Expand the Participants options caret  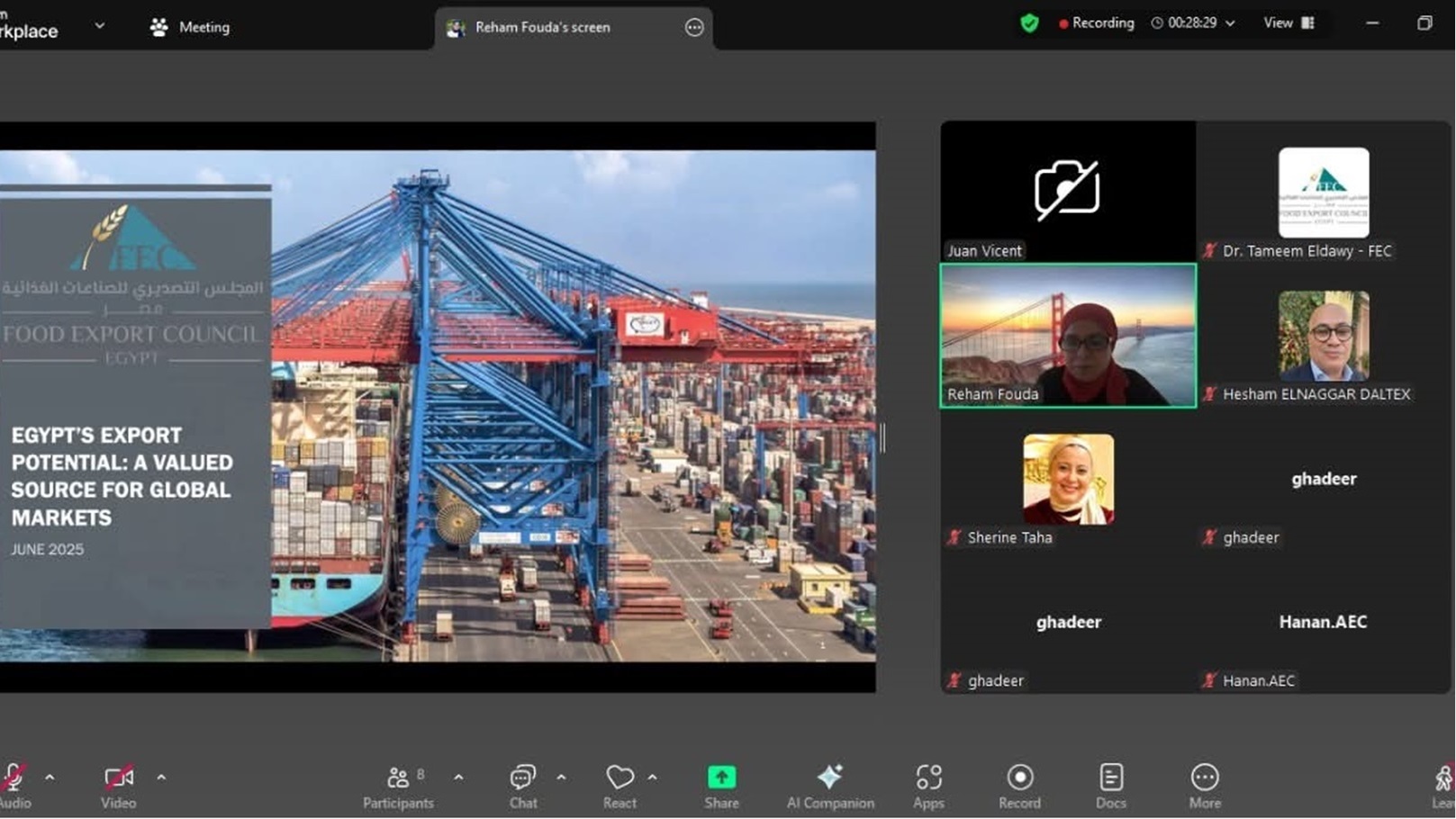tap(458, 777)
